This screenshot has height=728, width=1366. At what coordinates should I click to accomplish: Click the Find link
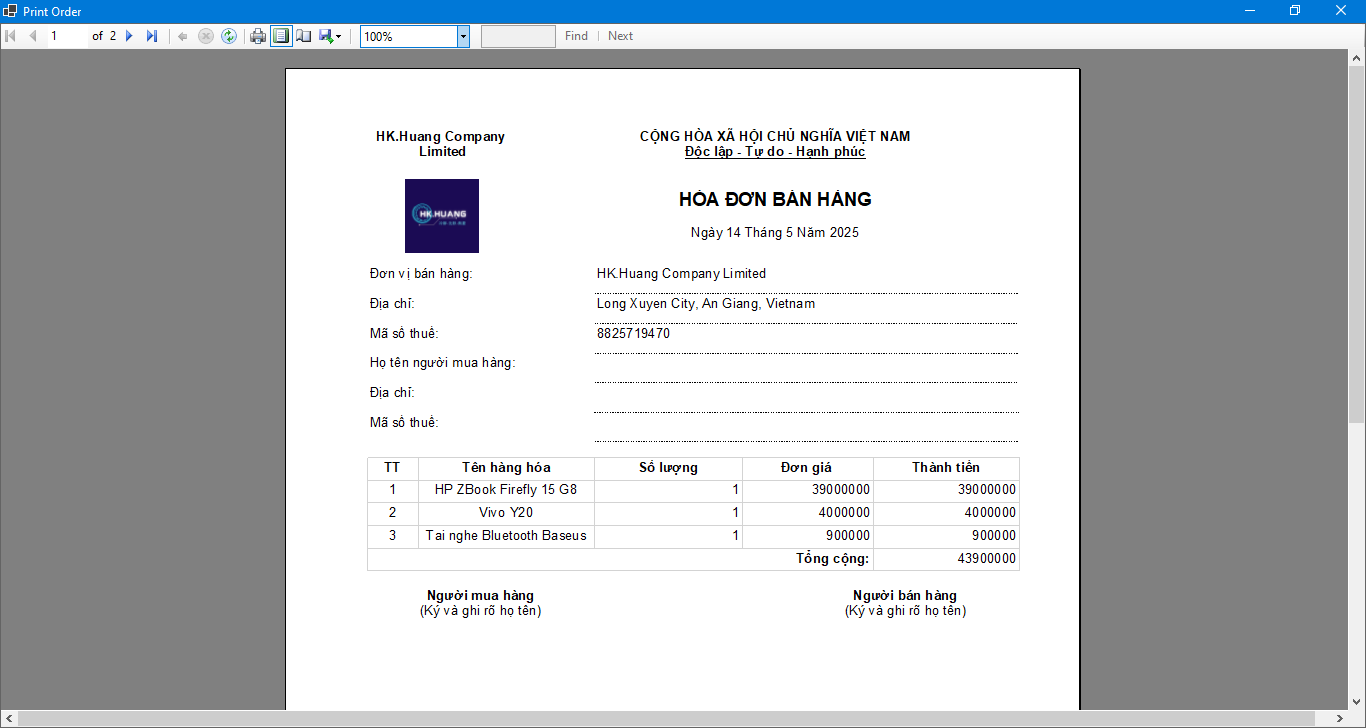[576, 36]
